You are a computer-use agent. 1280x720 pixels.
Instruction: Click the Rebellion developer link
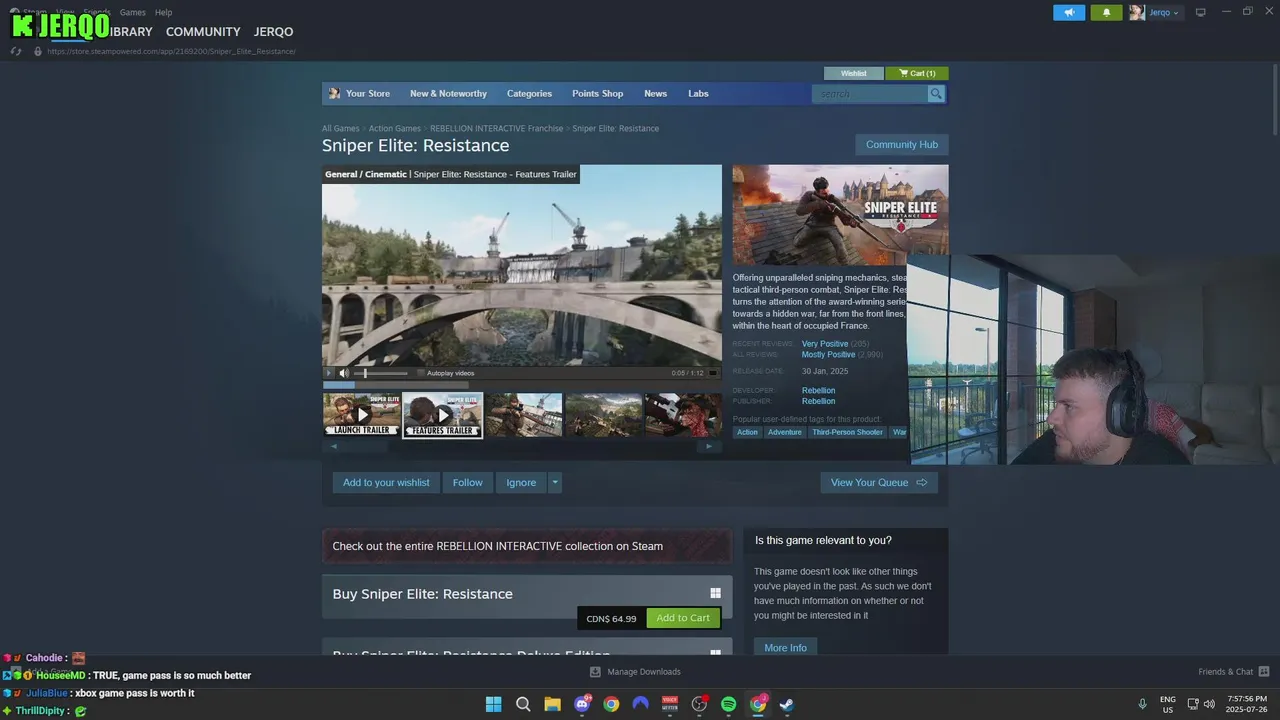[818, 391]
